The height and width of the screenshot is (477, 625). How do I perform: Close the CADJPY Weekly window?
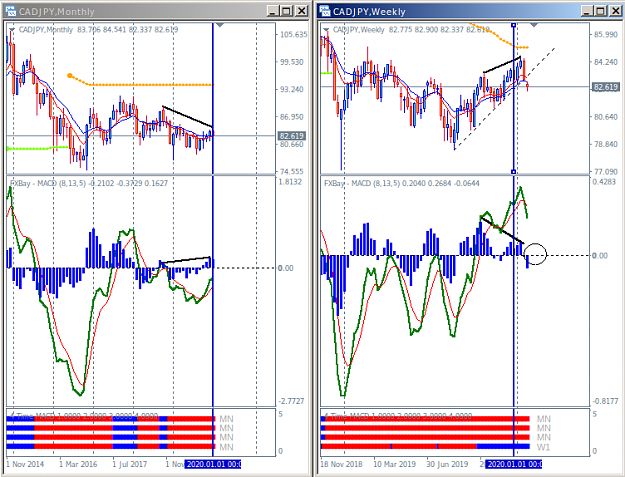(x=616, y=11)
